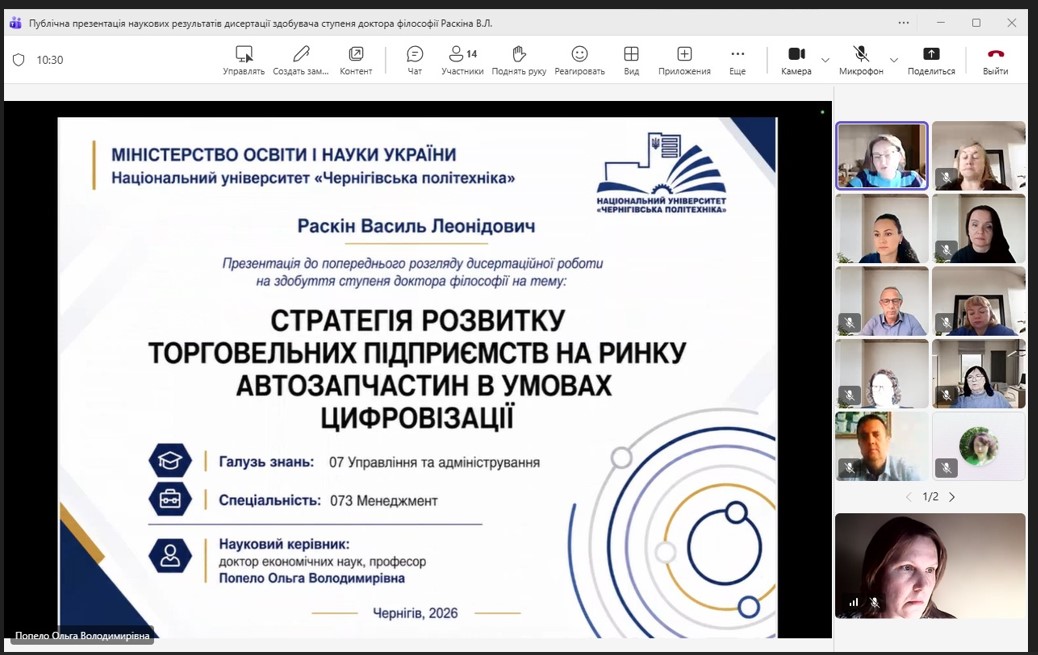Click the 10:30 meeting timer
Image resolution: width=1038 pixels, height=655 pixels.
coord(50,60)
